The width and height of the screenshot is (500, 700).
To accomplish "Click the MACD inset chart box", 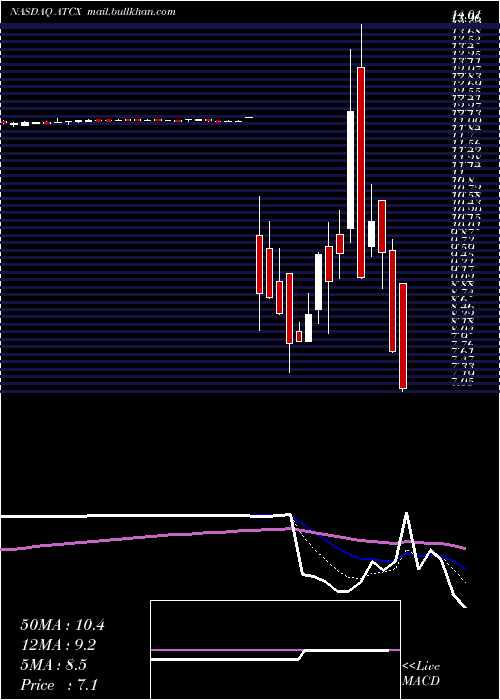I will tap(275, 650).
